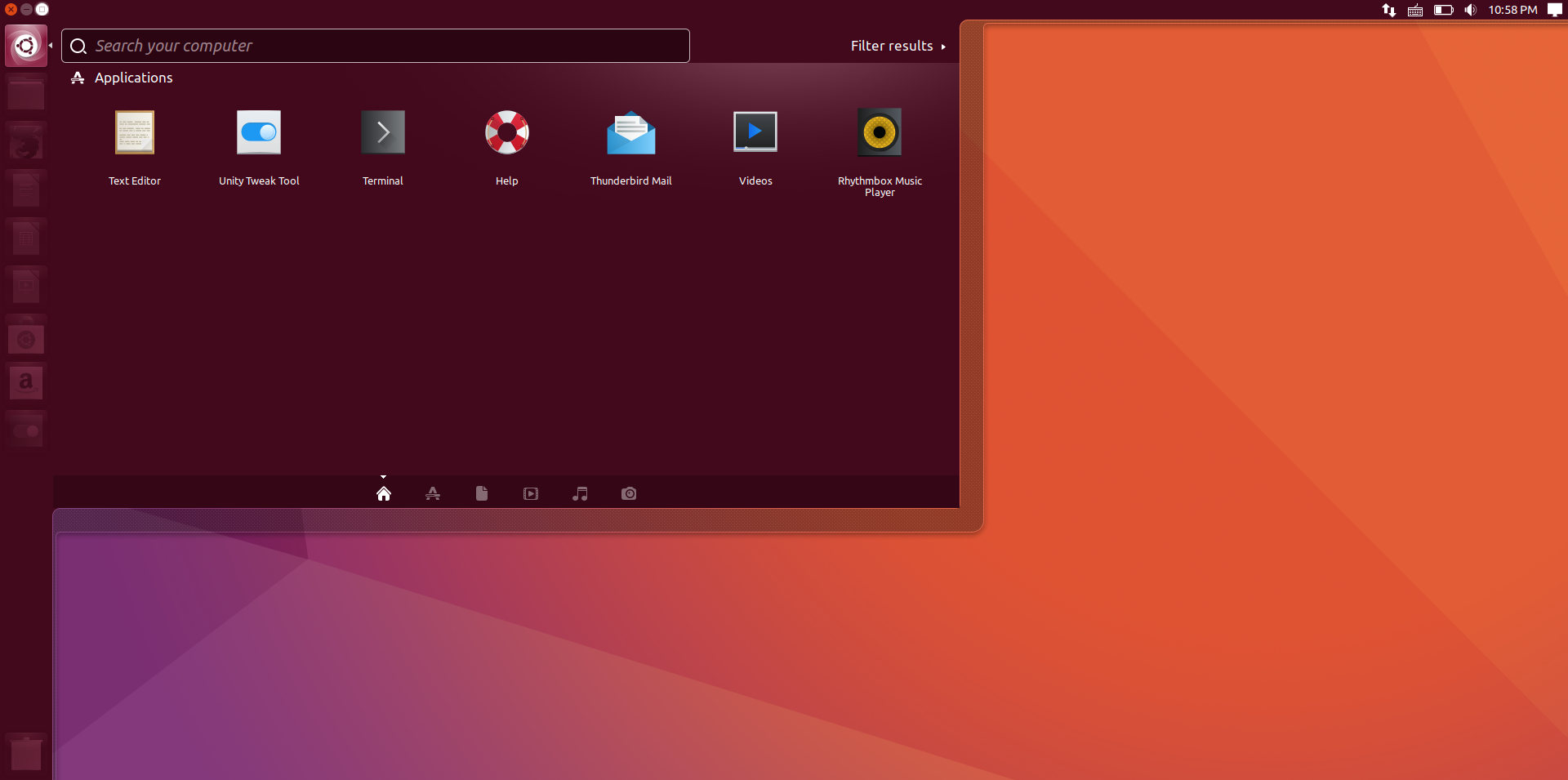Click the magnifier icon in search bar
This screenshot has height=780, width=1568.
(x=78, y=47)
